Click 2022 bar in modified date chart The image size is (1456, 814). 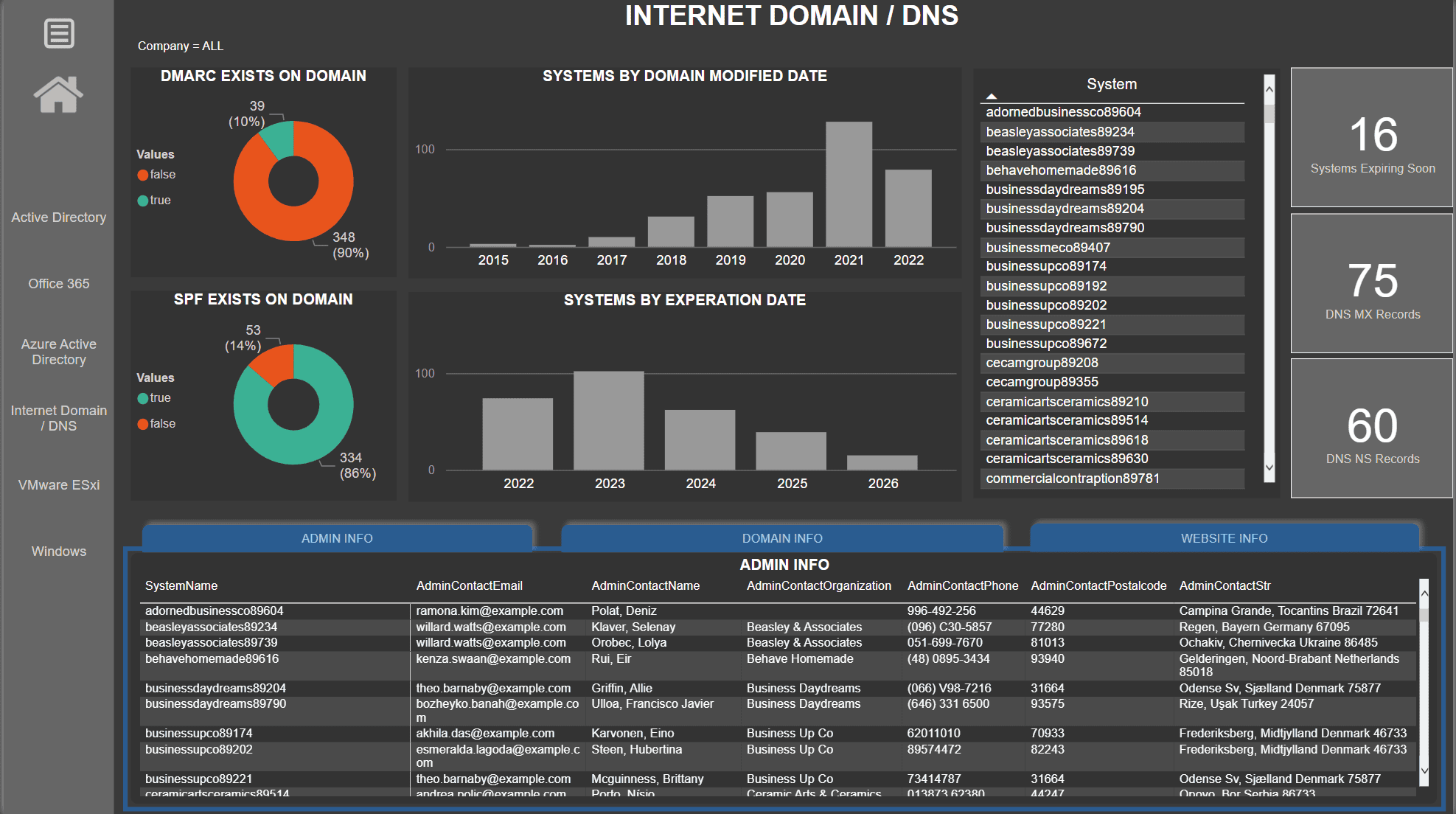[908, 209]
